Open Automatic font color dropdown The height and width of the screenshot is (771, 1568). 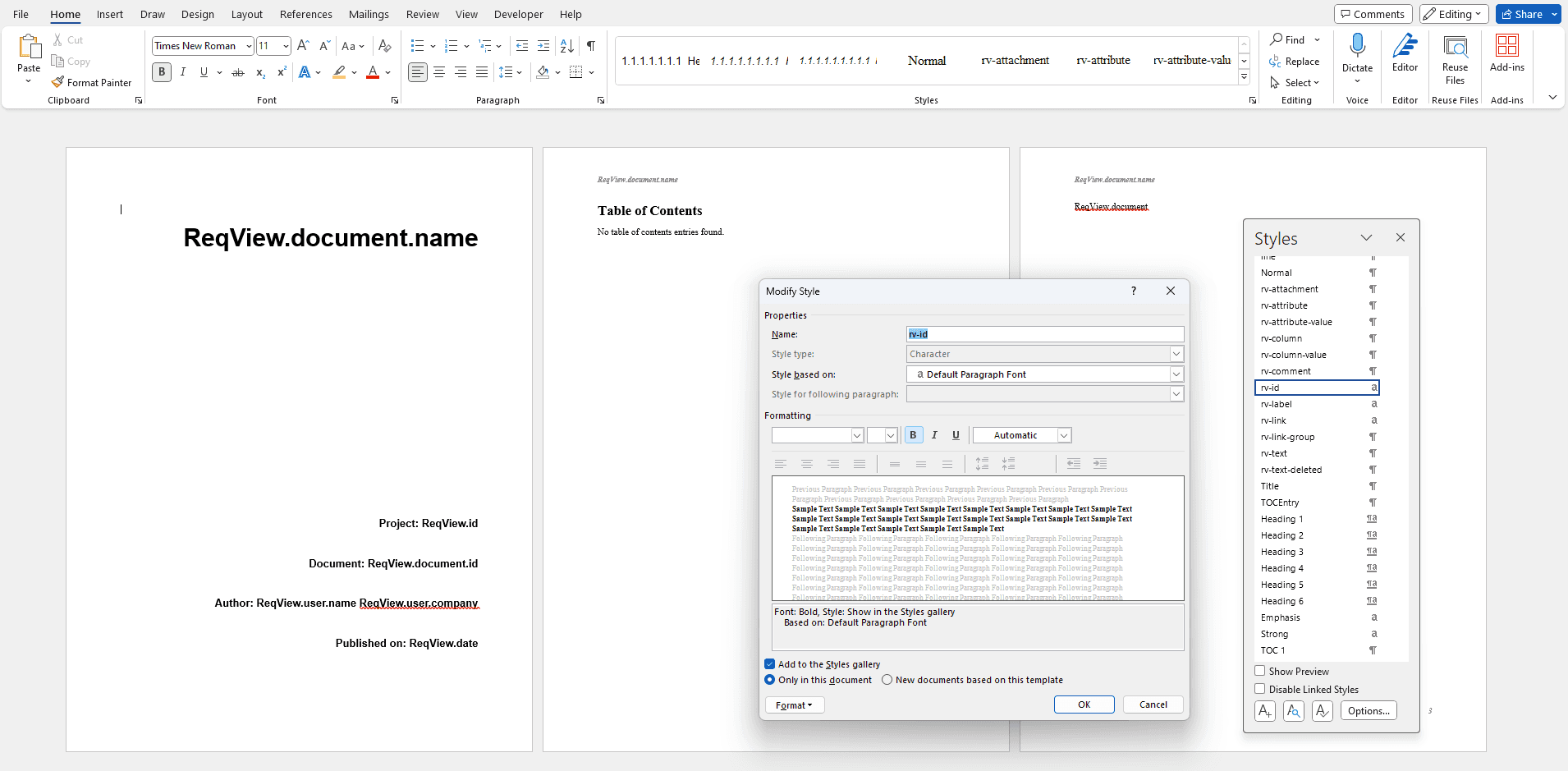(1064, 435)
